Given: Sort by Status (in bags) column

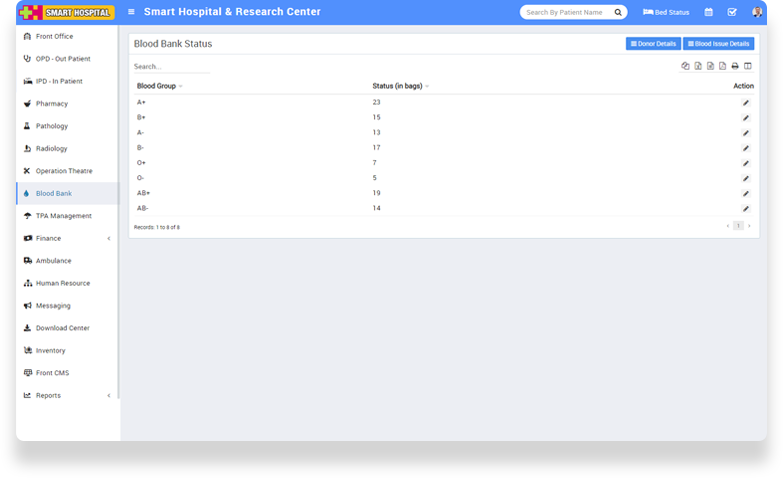Looking at the screenshot, I should pos(399,86).
